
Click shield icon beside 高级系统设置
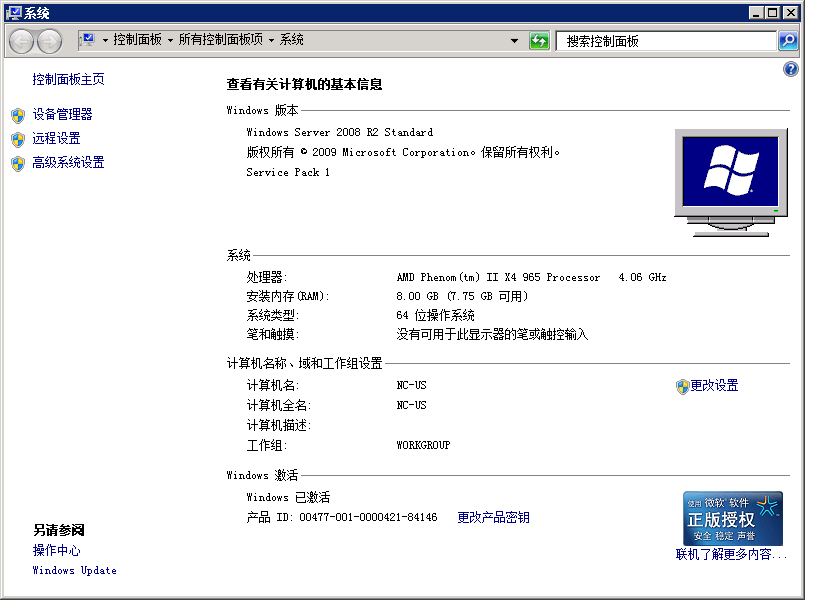18,163
